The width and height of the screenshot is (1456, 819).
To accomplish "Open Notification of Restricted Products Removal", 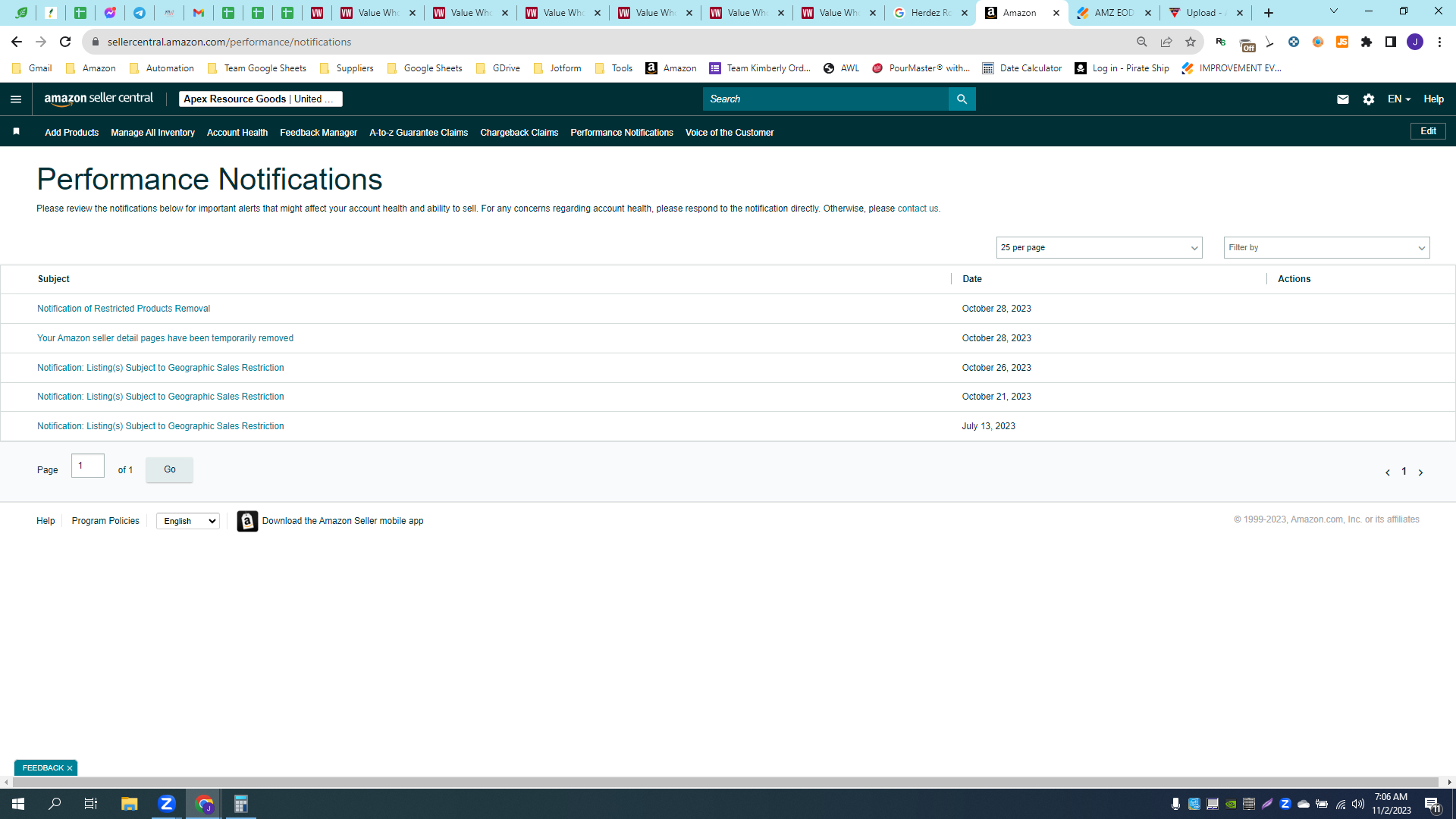I will click(x=124, y=309).
